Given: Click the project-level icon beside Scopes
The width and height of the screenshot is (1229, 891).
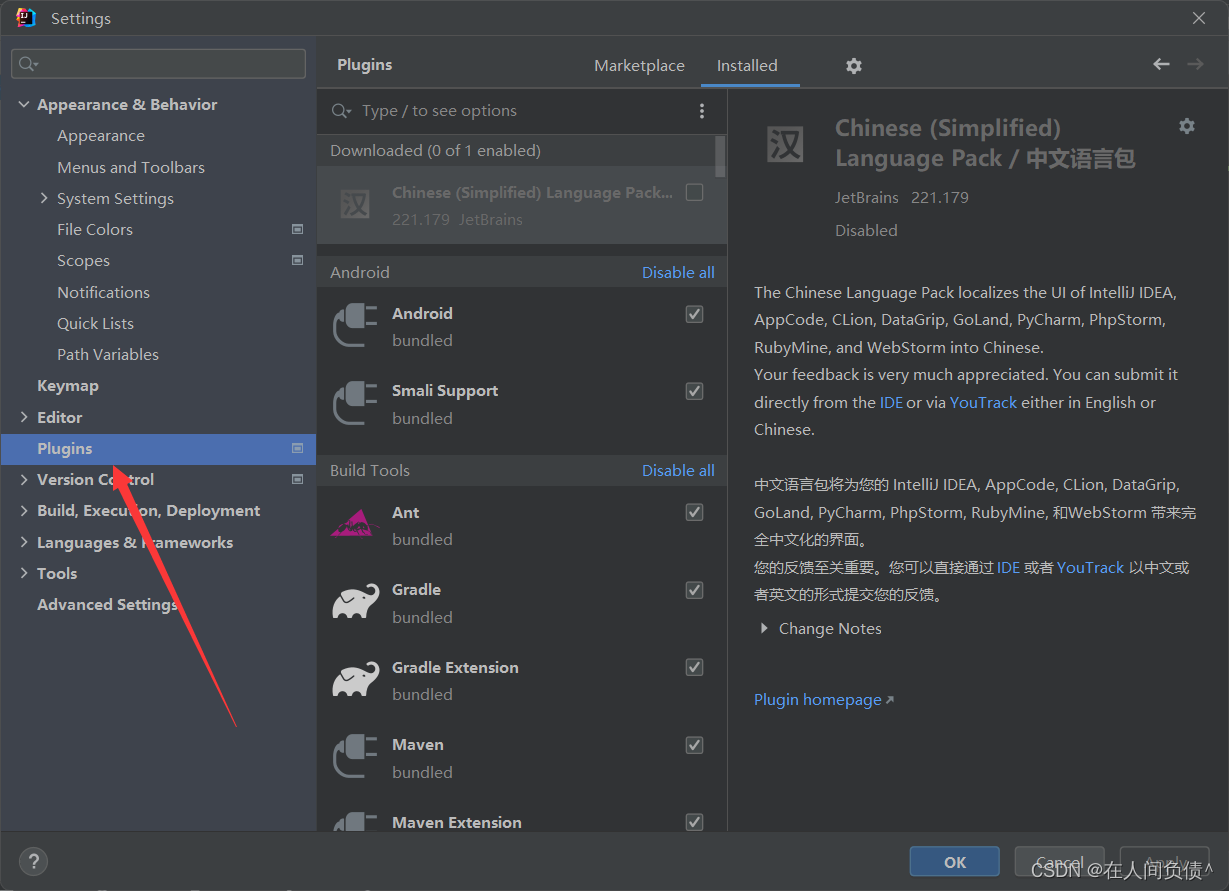Looking at the screenshot, I should tap(297, 260).
